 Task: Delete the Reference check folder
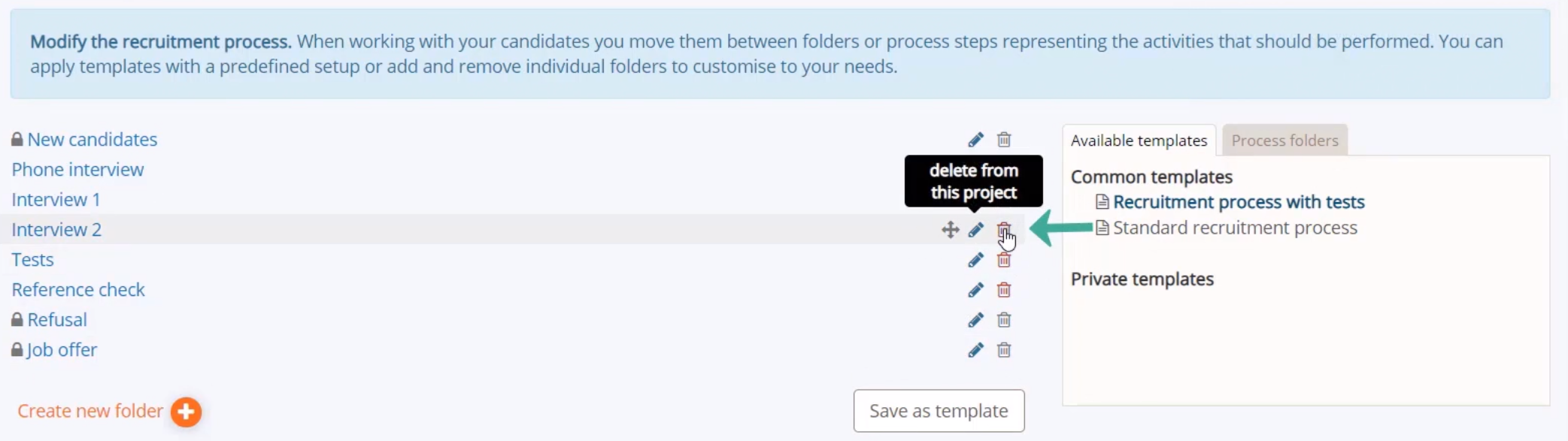click(x=1004, y=290)
